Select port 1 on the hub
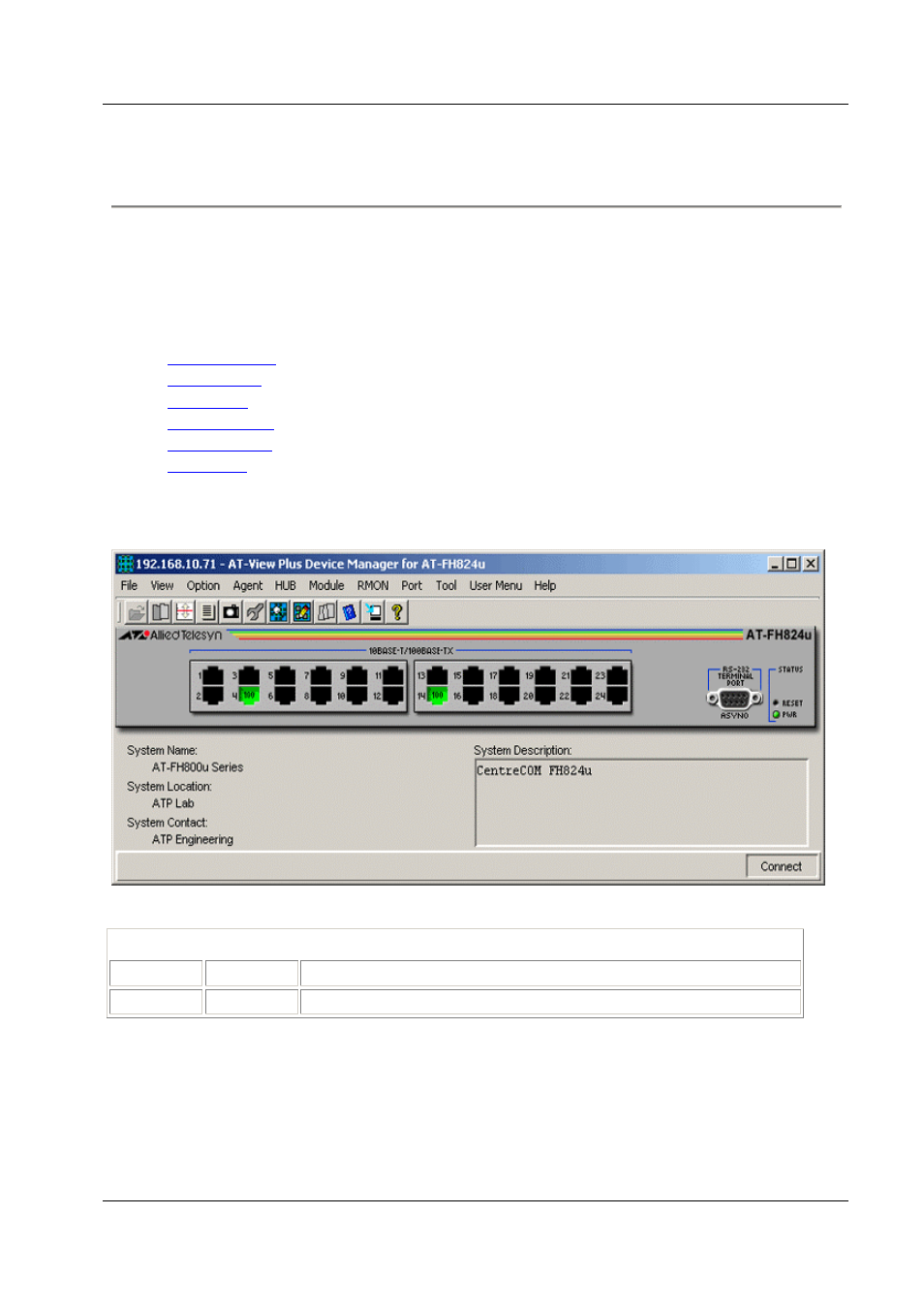Screen dimensions: 924x1308 pos(213,675)
